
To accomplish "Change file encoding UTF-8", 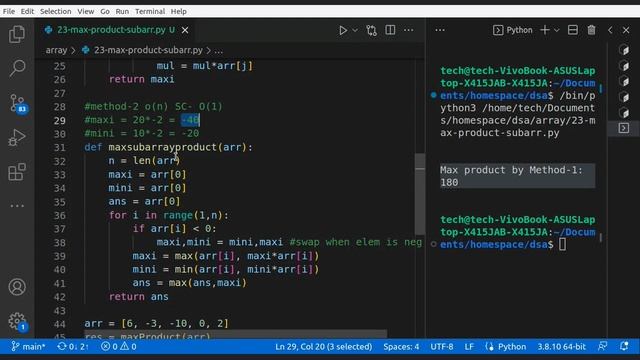I will point(442,347).
